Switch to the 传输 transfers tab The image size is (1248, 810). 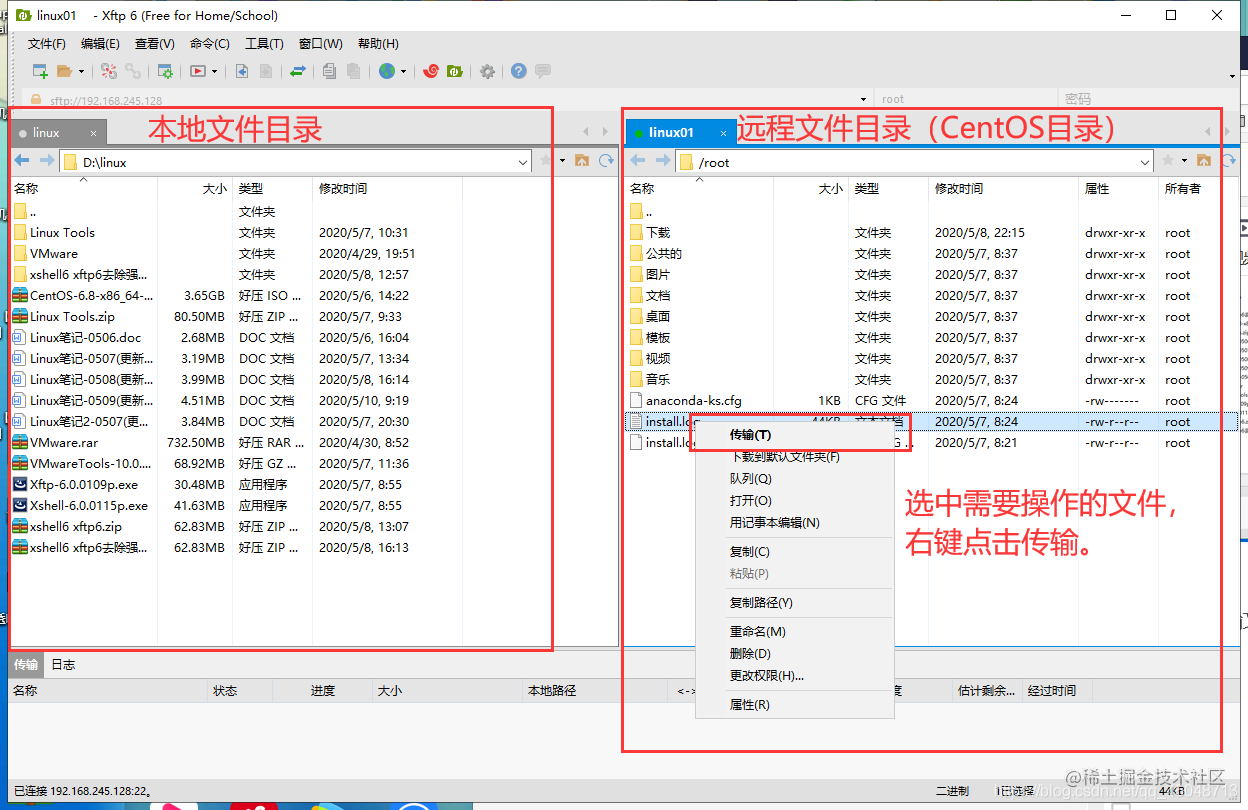[26, 664]
